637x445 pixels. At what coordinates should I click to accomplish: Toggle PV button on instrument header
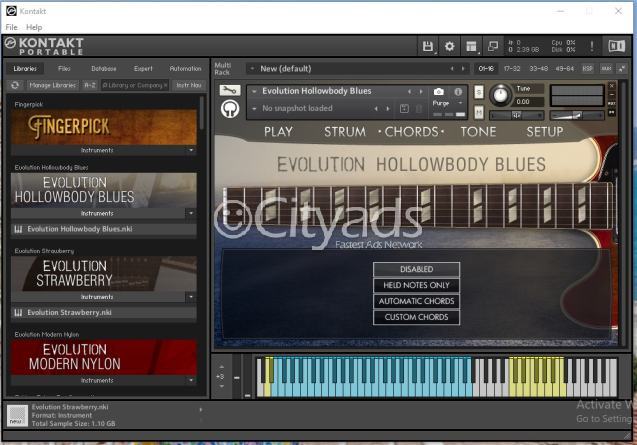pos(612,112)
